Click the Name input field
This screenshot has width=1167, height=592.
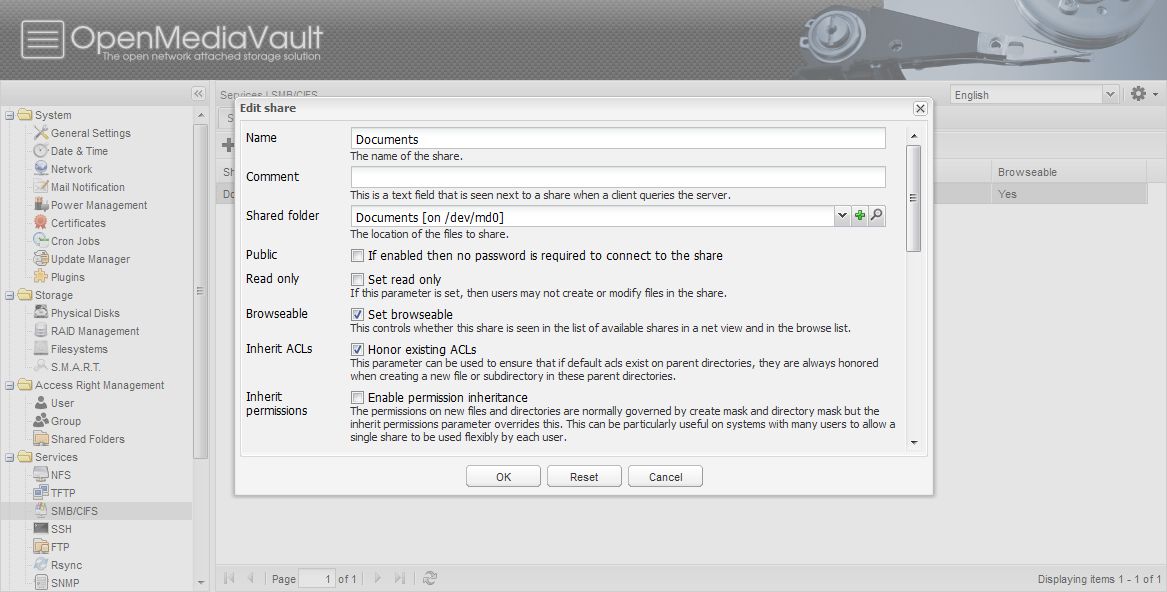(618, 139)
